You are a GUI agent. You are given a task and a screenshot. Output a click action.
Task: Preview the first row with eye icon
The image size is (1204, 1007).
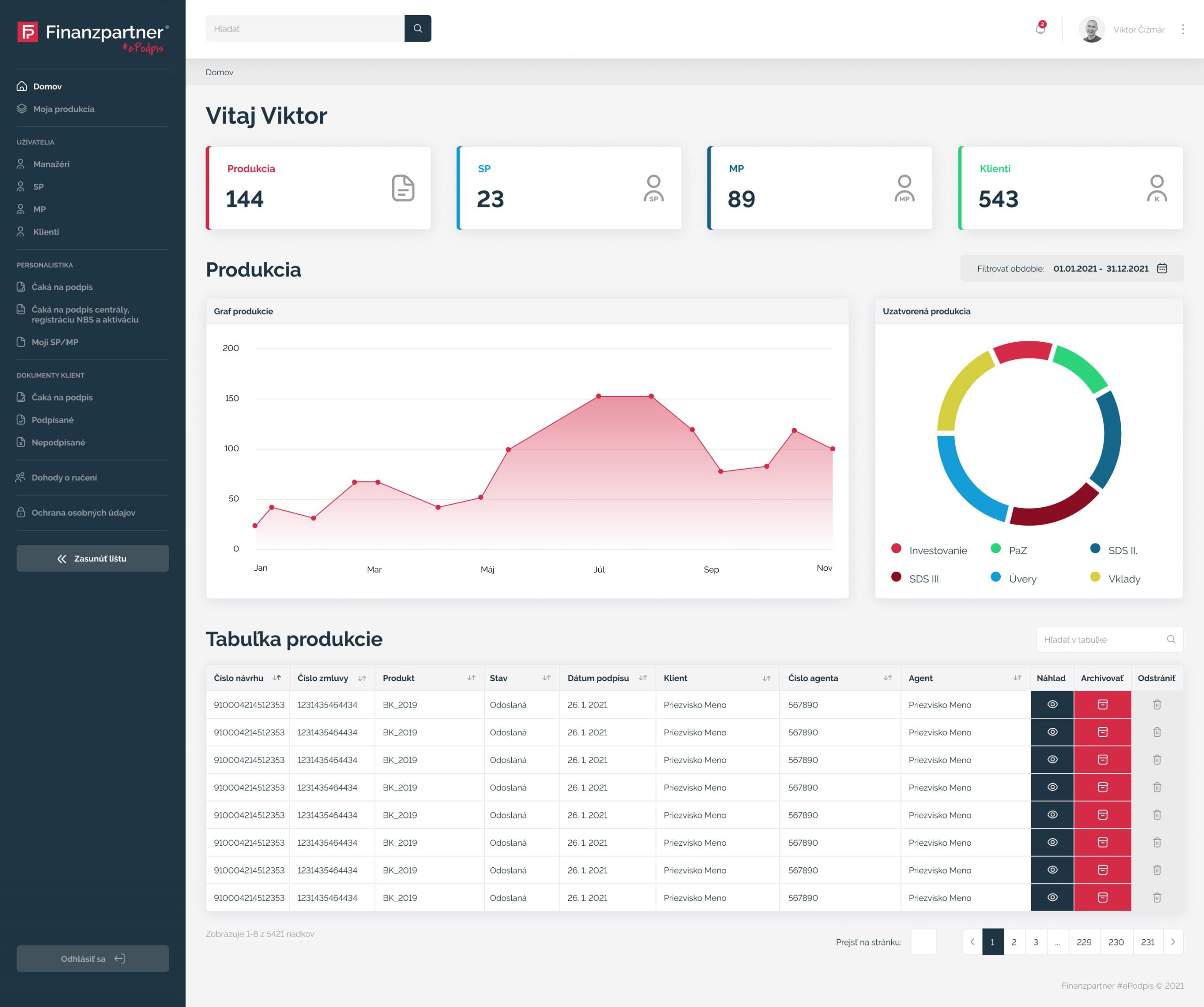(x=1053, y=704)
